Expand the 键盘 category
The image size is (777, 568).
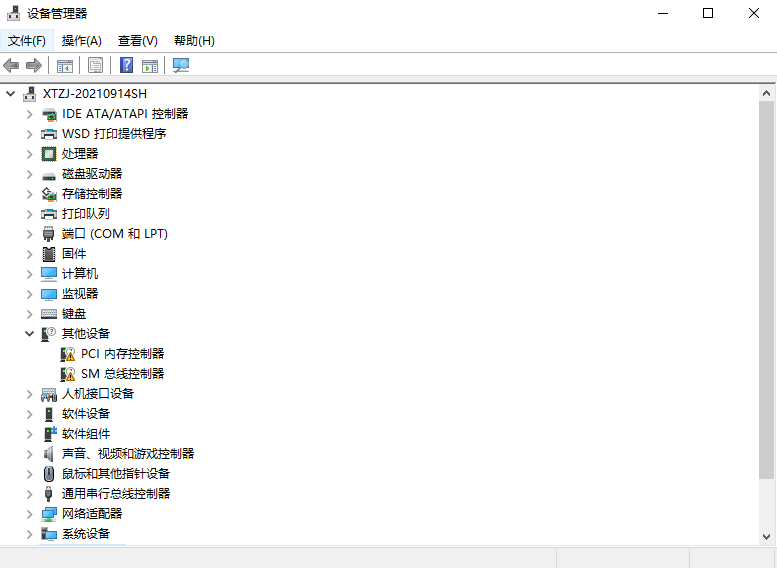click(30, 314)
